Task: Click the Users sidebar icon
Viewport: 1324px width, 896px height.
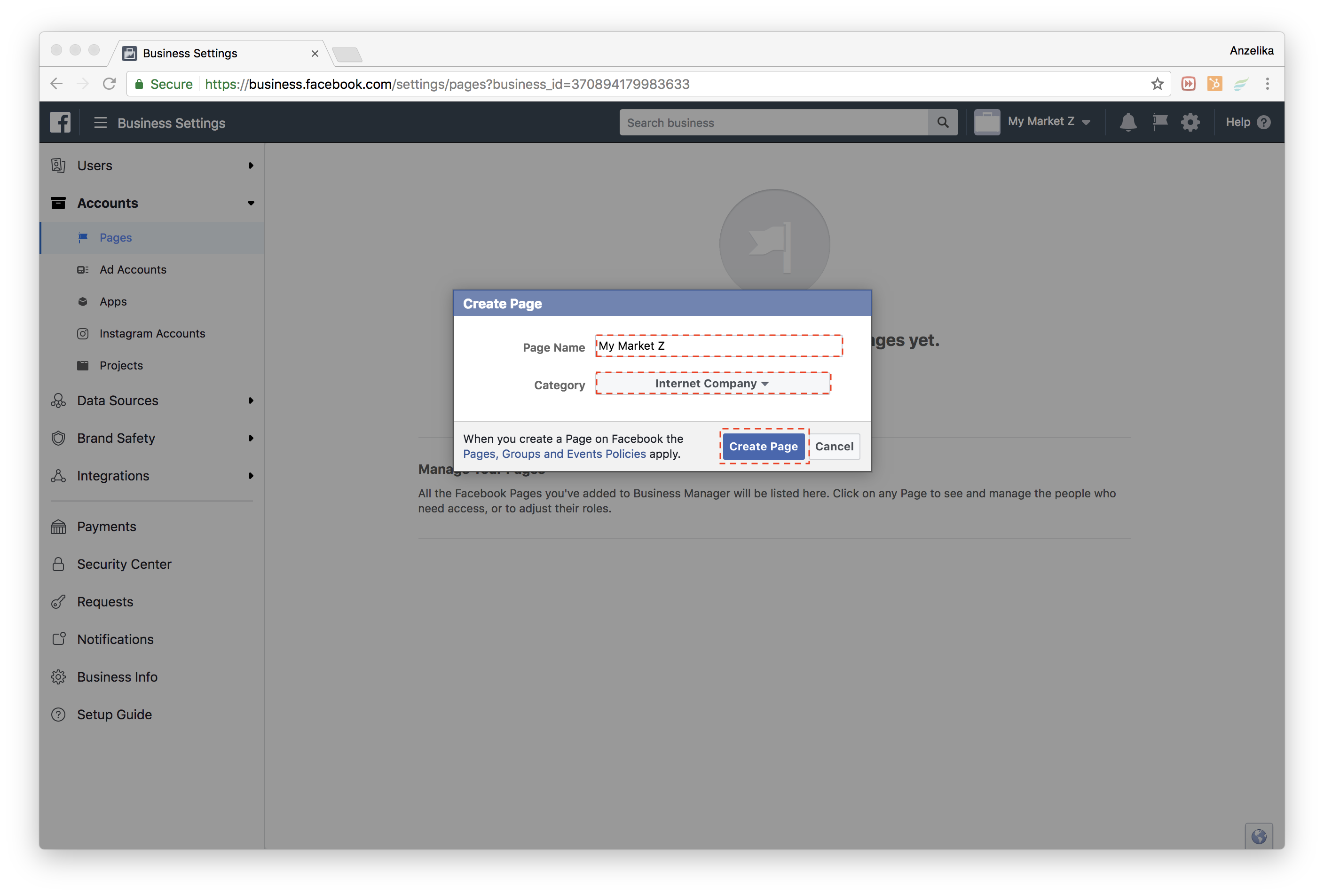Action: click(58, 166)
